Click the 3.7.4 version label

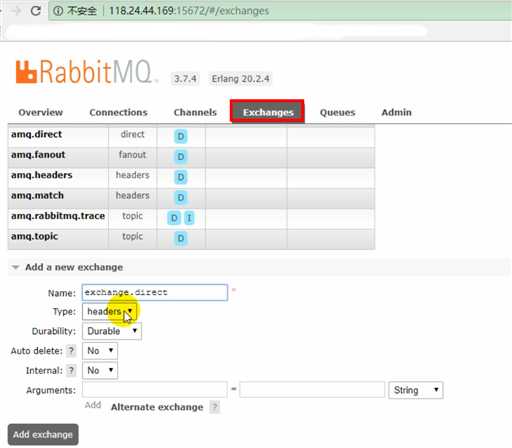(x=185, y=79)
